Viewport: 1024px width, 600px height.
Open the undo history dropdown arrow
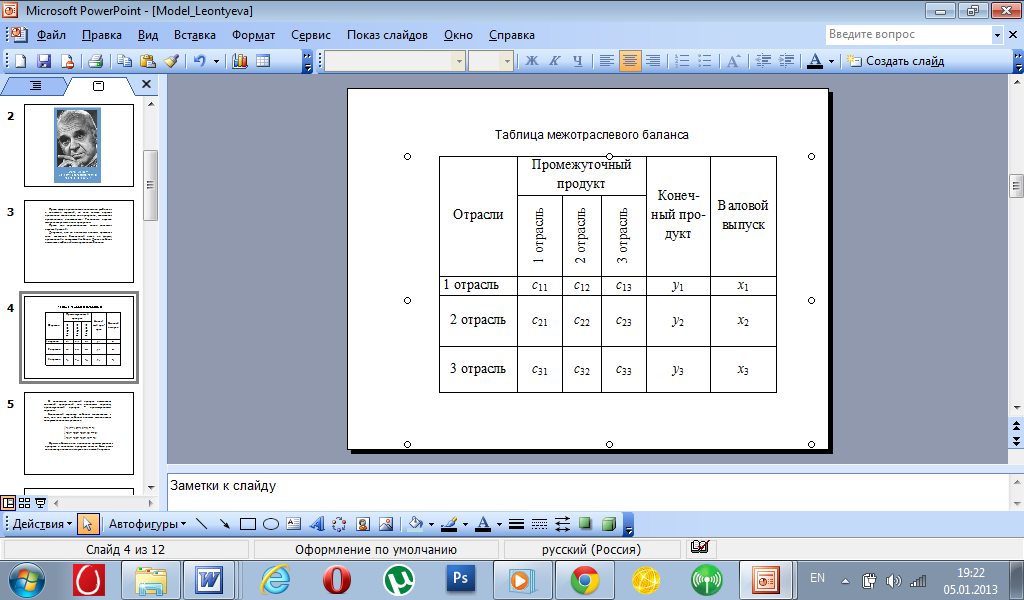pos(216,61)
